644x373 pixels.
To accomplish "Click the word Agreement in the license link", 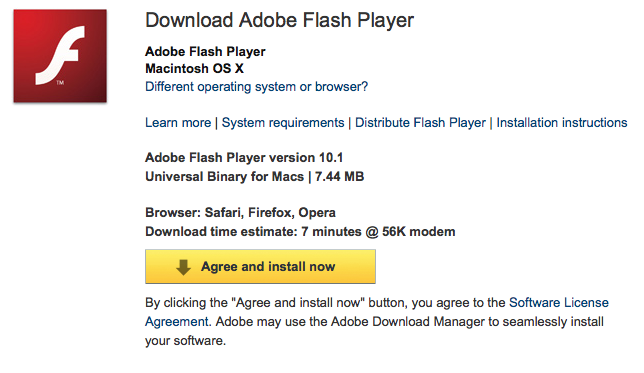I will click(177, 322).
